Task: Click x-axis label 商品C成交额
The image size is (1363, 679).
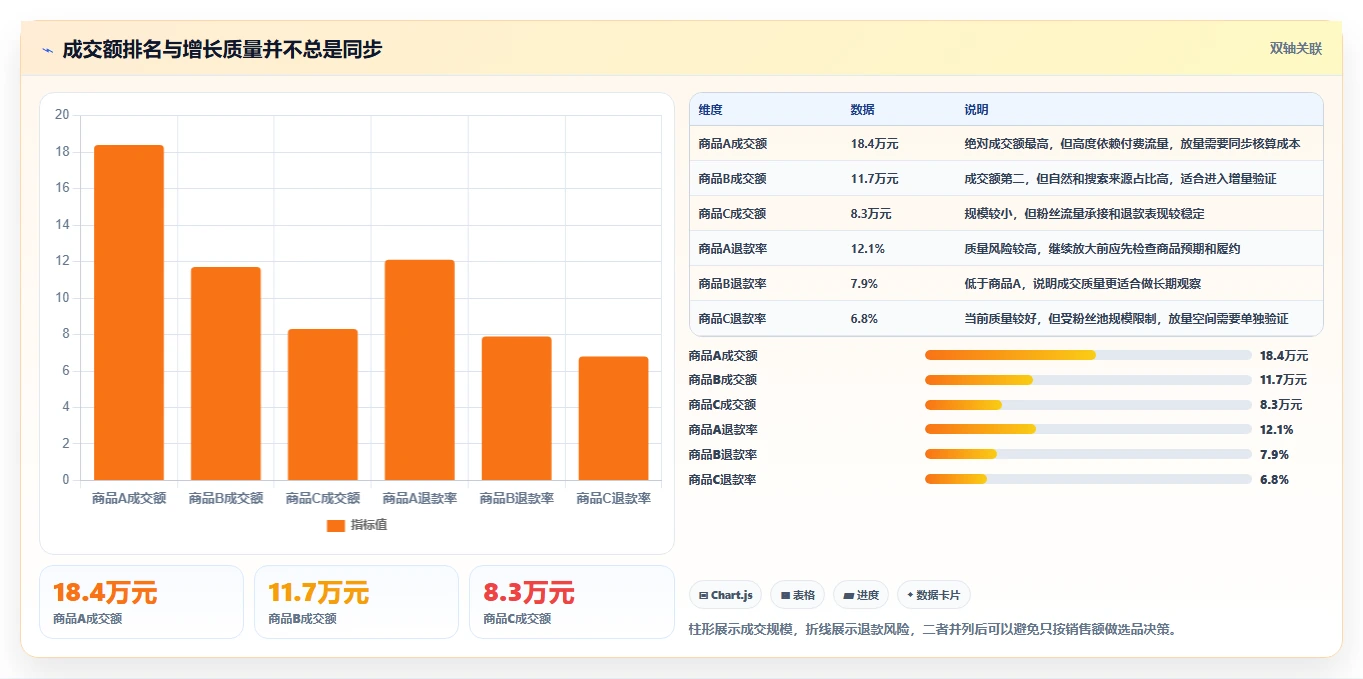Action: [x=323, y=498]
